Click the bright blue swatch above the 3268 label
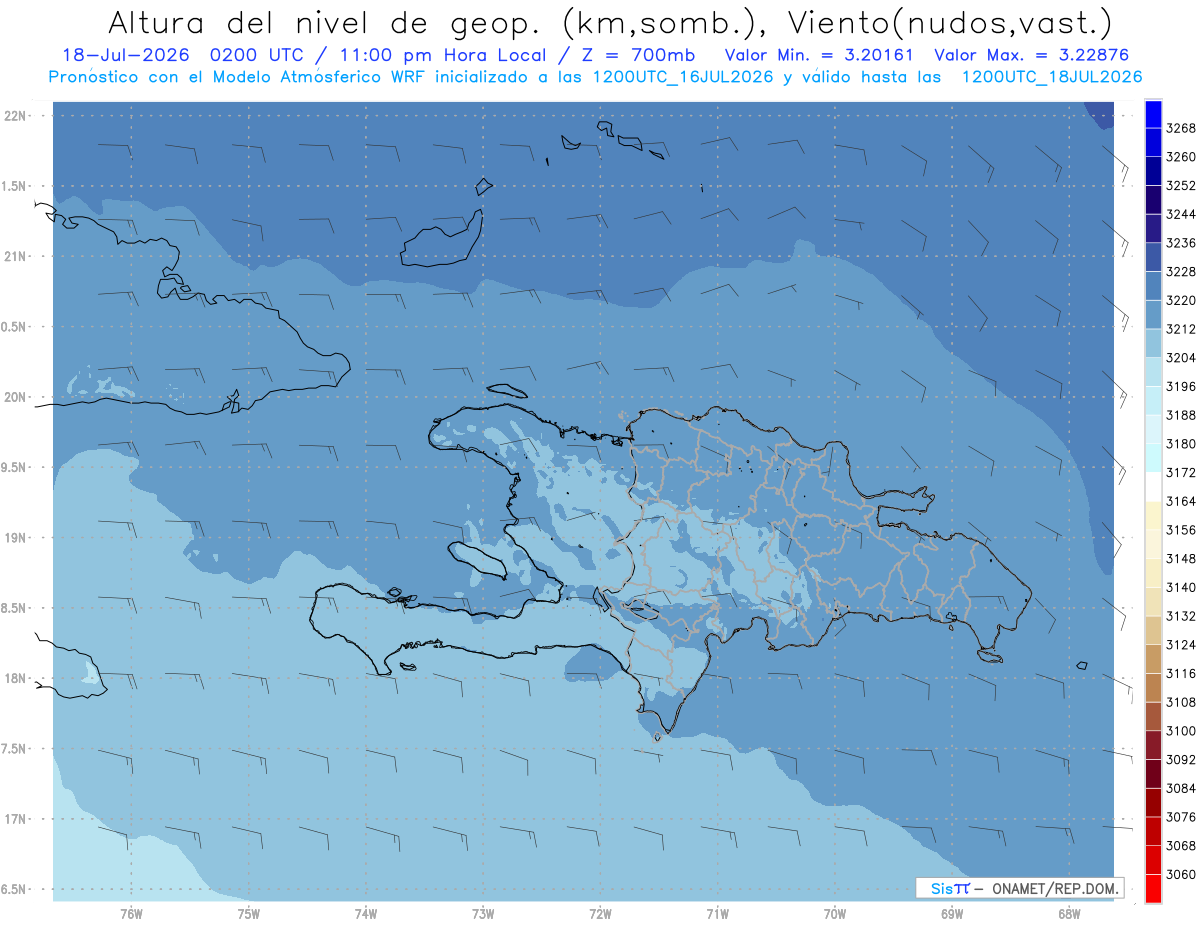Image resolution: width=1200 pixels, height=927 pixels. click(x=1153, y=114)
